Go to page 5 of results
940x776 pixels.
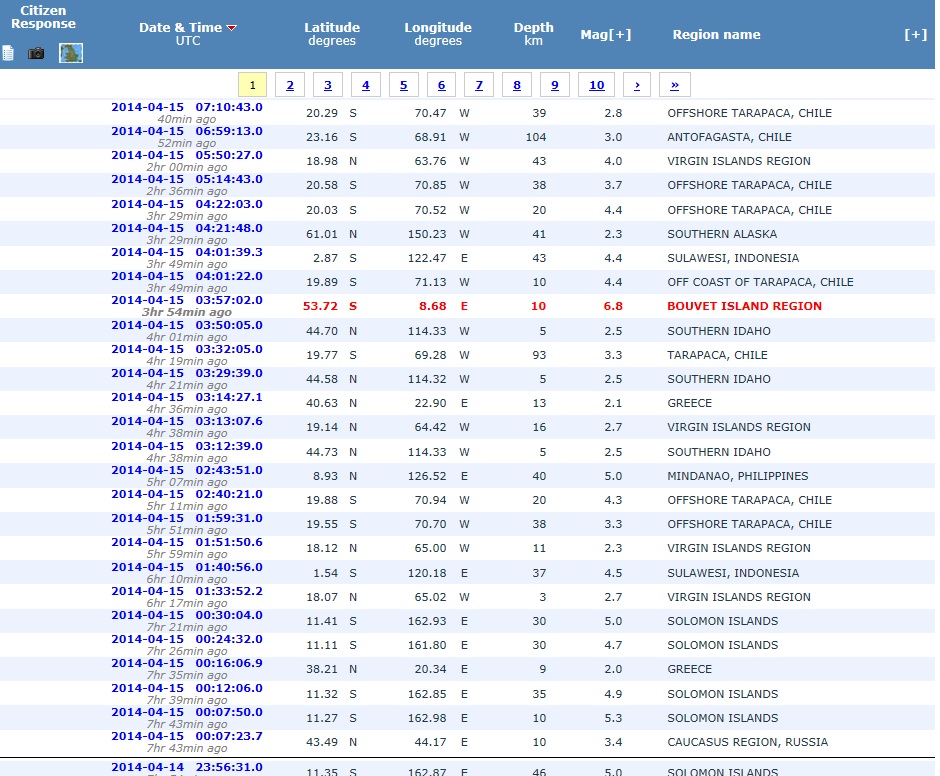403,85
